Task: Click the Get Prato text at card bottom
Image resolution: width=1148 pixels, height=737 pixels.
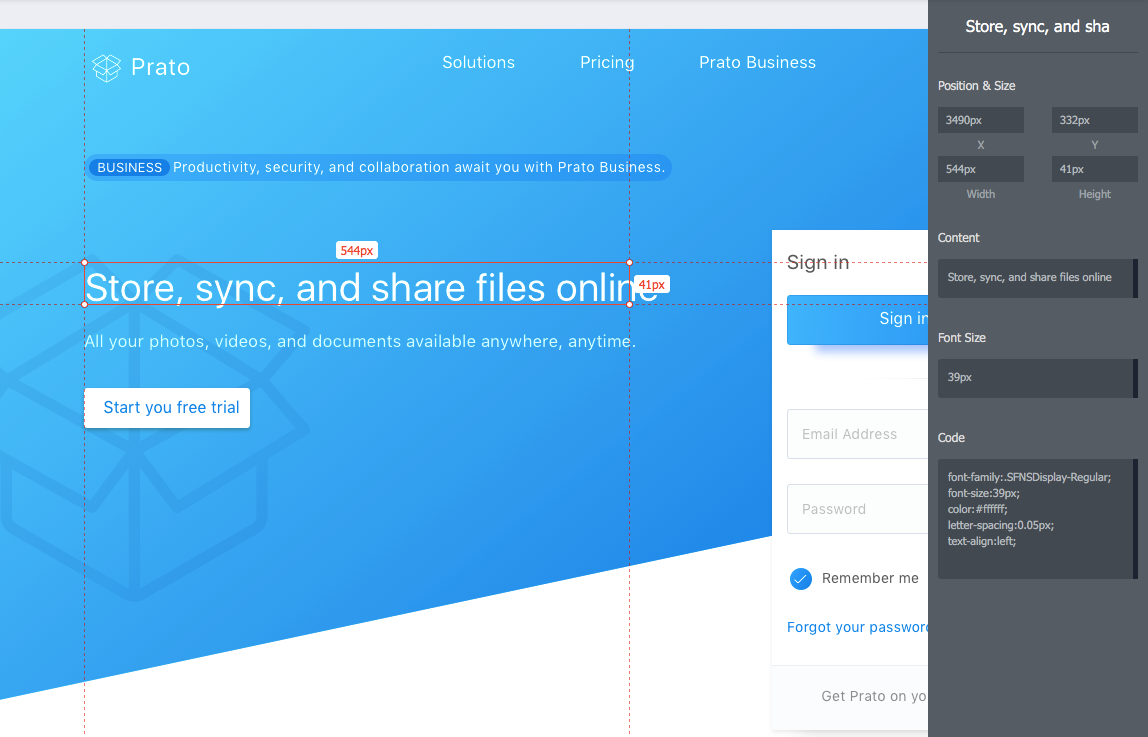Action: [874, 696]
